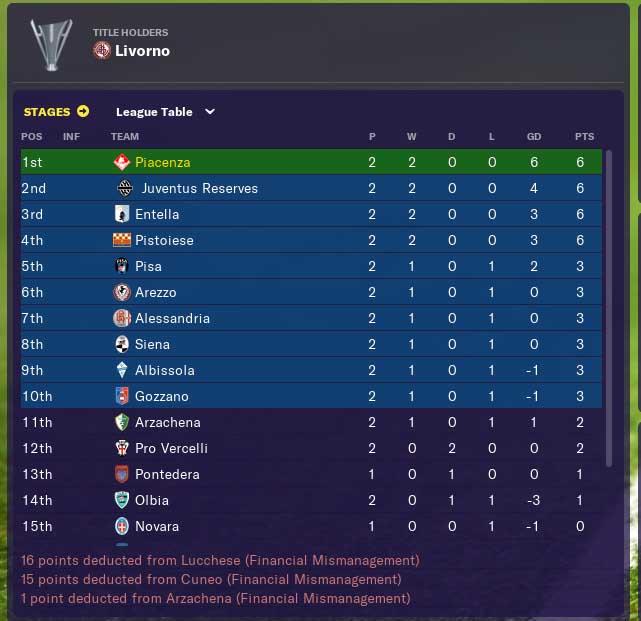Click the trophy icon beside Title Holders
This screenshot has height=621, width=641.
coord(52,45)
